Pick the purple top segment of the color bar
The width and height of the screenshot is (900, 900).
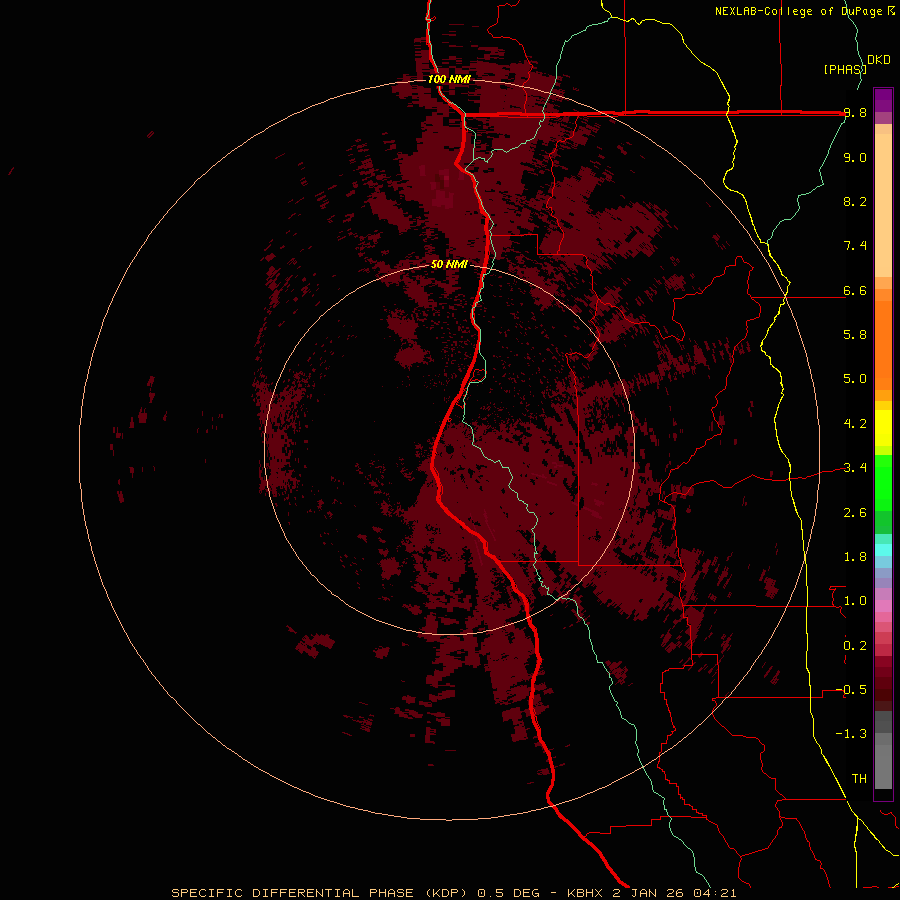(x=883, y=99)
